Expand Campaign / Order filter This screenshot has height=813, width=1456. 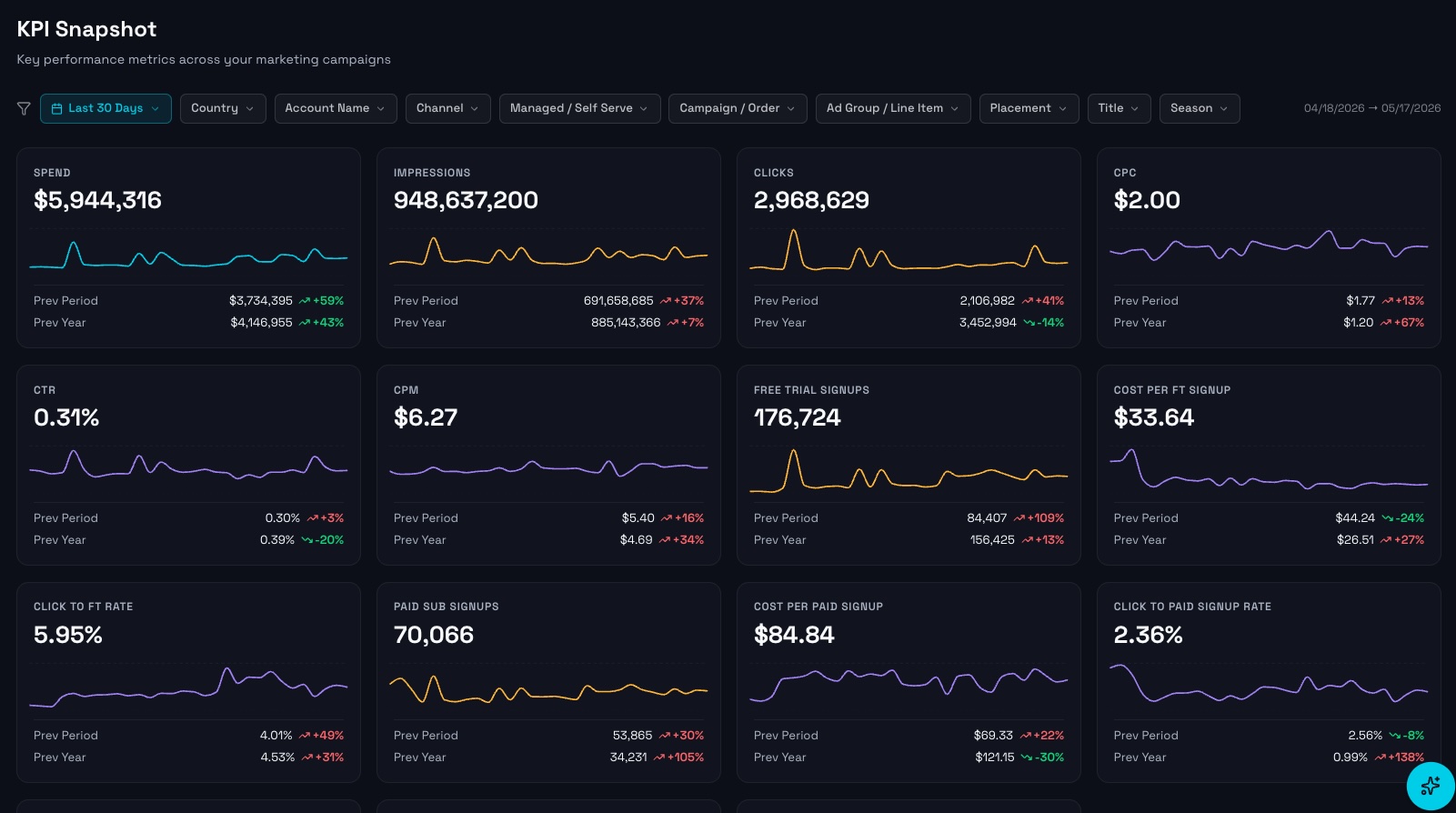click(x=738, y=108)
